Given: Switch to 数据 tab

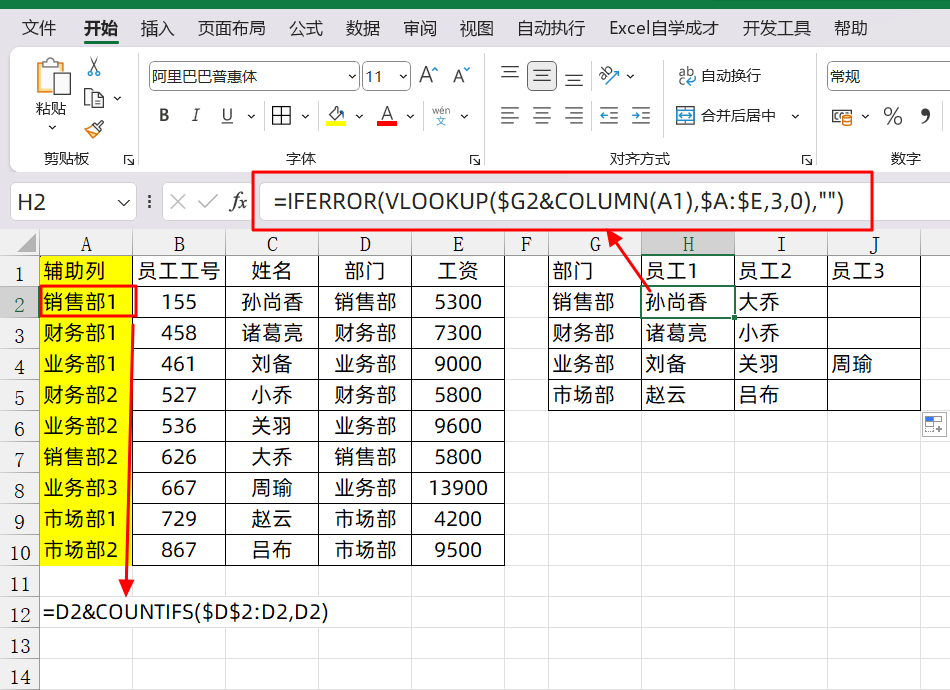Looking at the screenshot, I should (363, 28).
